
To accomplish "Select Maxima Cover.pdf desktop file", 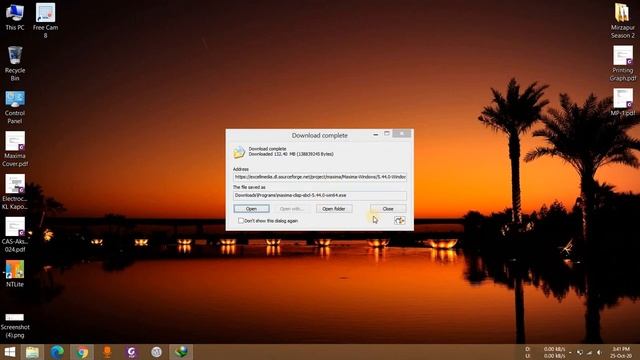I will coord(15,149).
